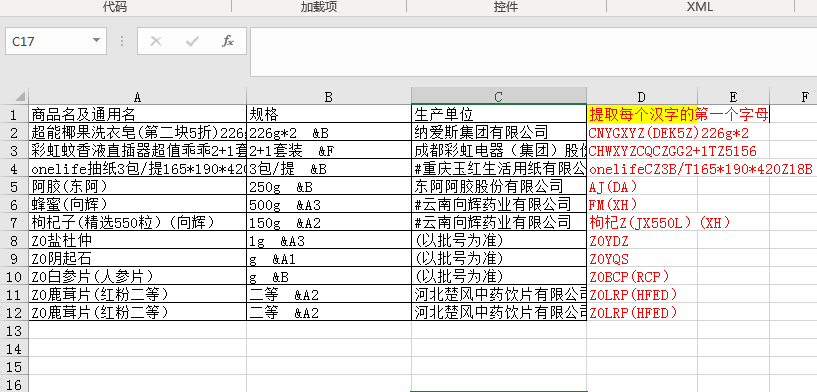Click cell 250g &B

tap(329, 186)
